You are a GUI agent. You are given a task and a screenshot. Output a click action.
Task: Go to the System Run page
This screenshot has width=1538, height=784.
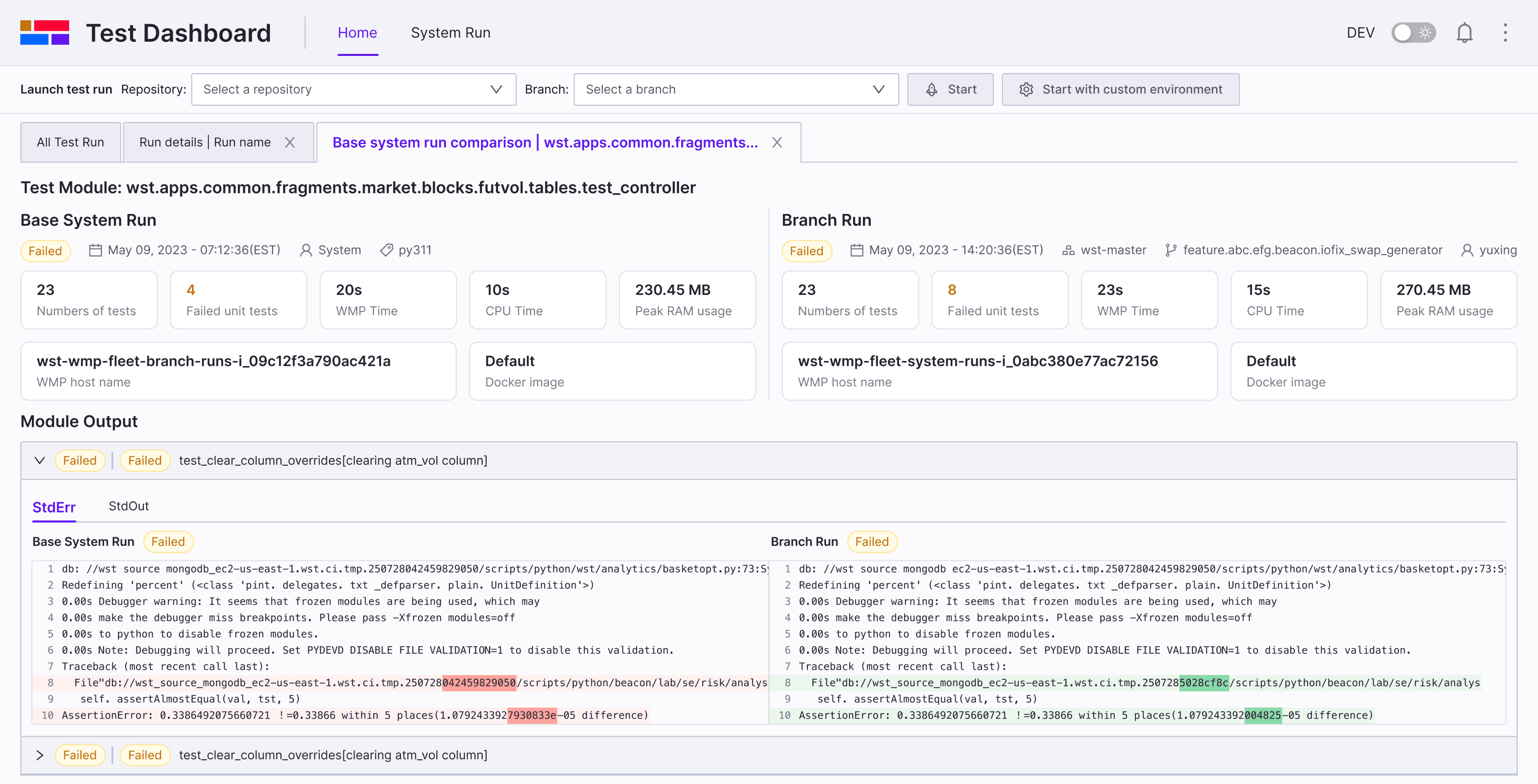450,33
